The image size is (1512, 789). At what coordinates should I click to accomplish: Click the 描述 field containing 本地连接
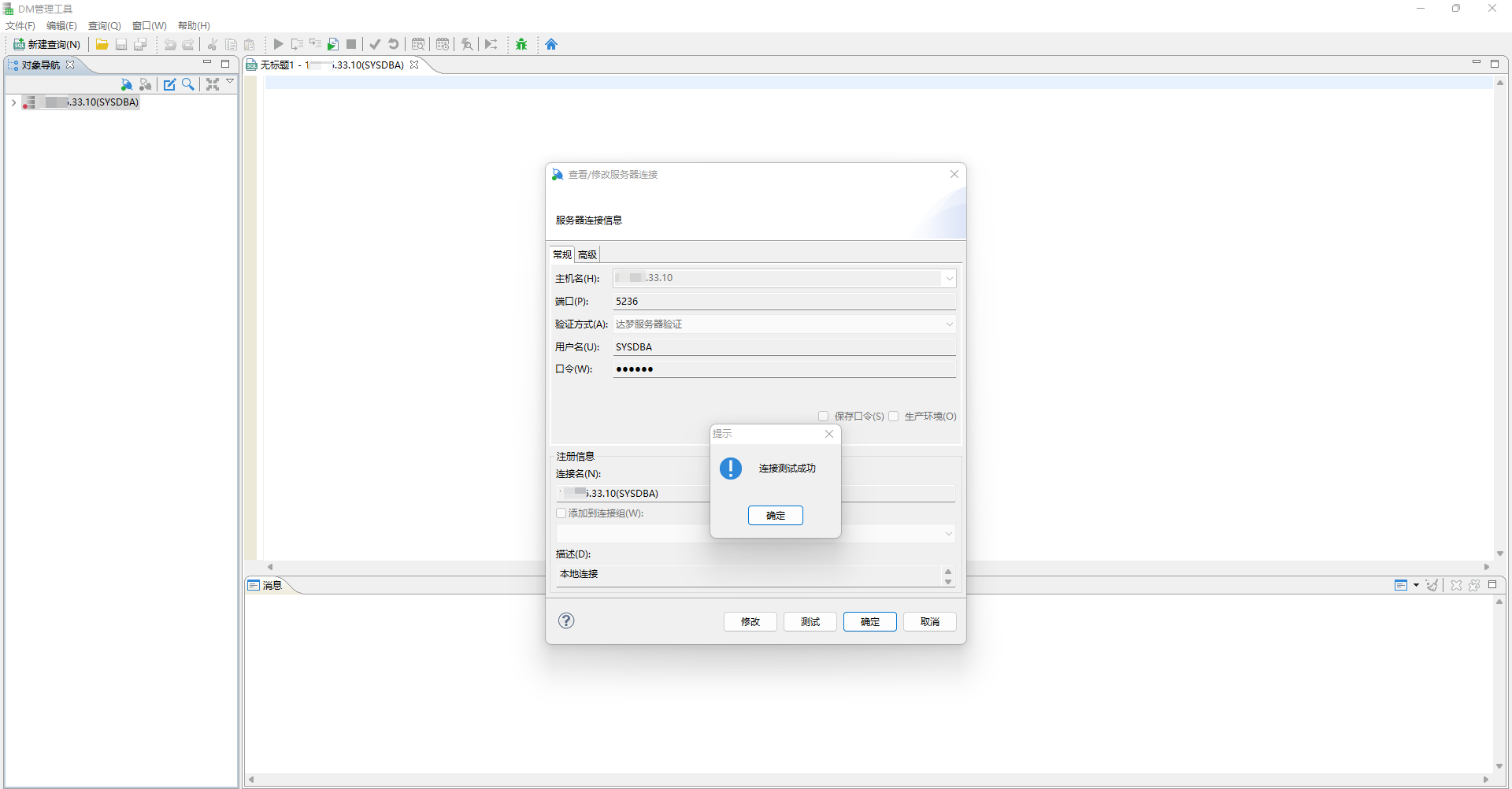tap(748, 576)
